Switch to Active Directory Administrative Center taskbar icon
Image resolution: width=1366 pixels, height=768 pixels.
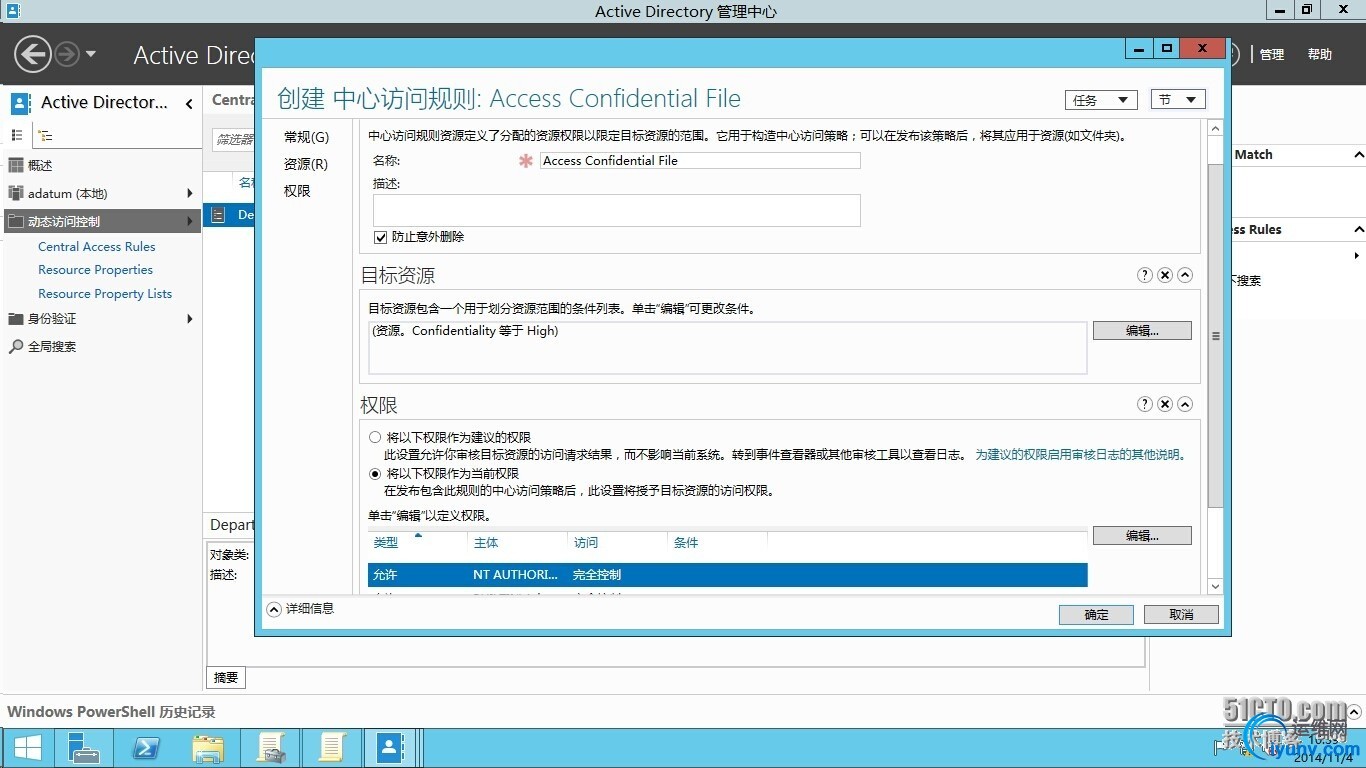(390, 748)
